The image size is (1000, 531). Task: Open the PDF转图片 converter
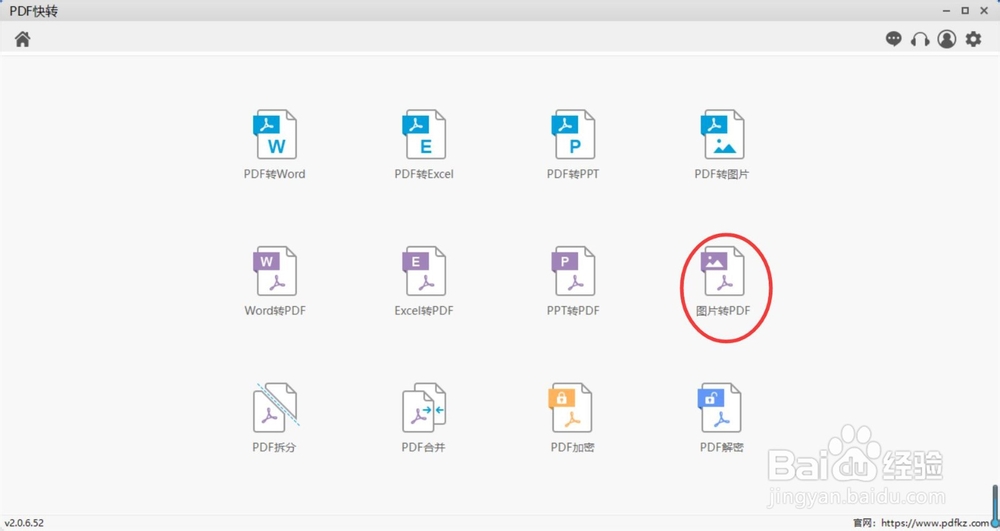click(722, 143)
